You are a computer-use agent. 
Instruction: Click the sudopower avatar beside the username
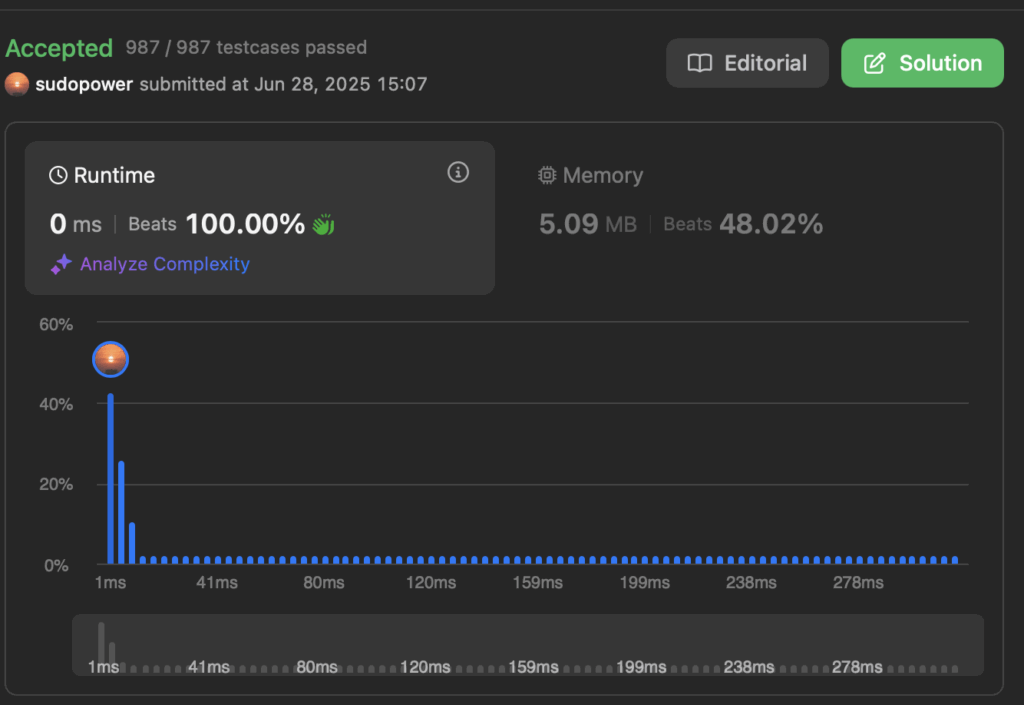coord(17,84)
